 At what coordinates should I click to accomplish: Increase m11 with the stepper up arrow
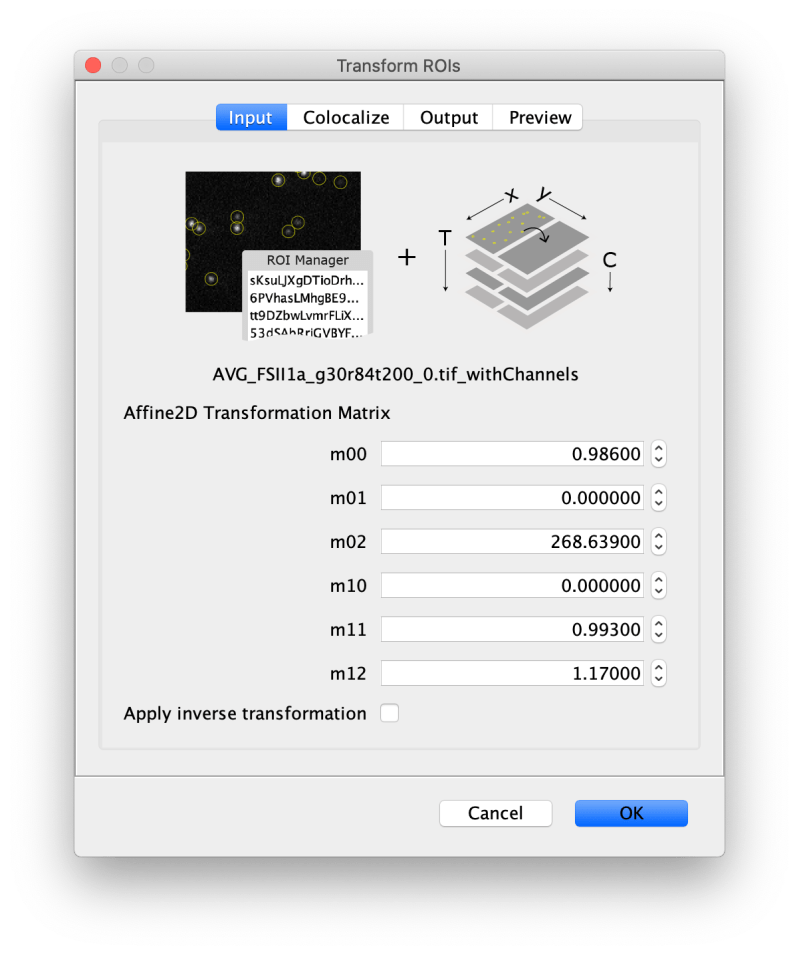[x=658, y=623]
